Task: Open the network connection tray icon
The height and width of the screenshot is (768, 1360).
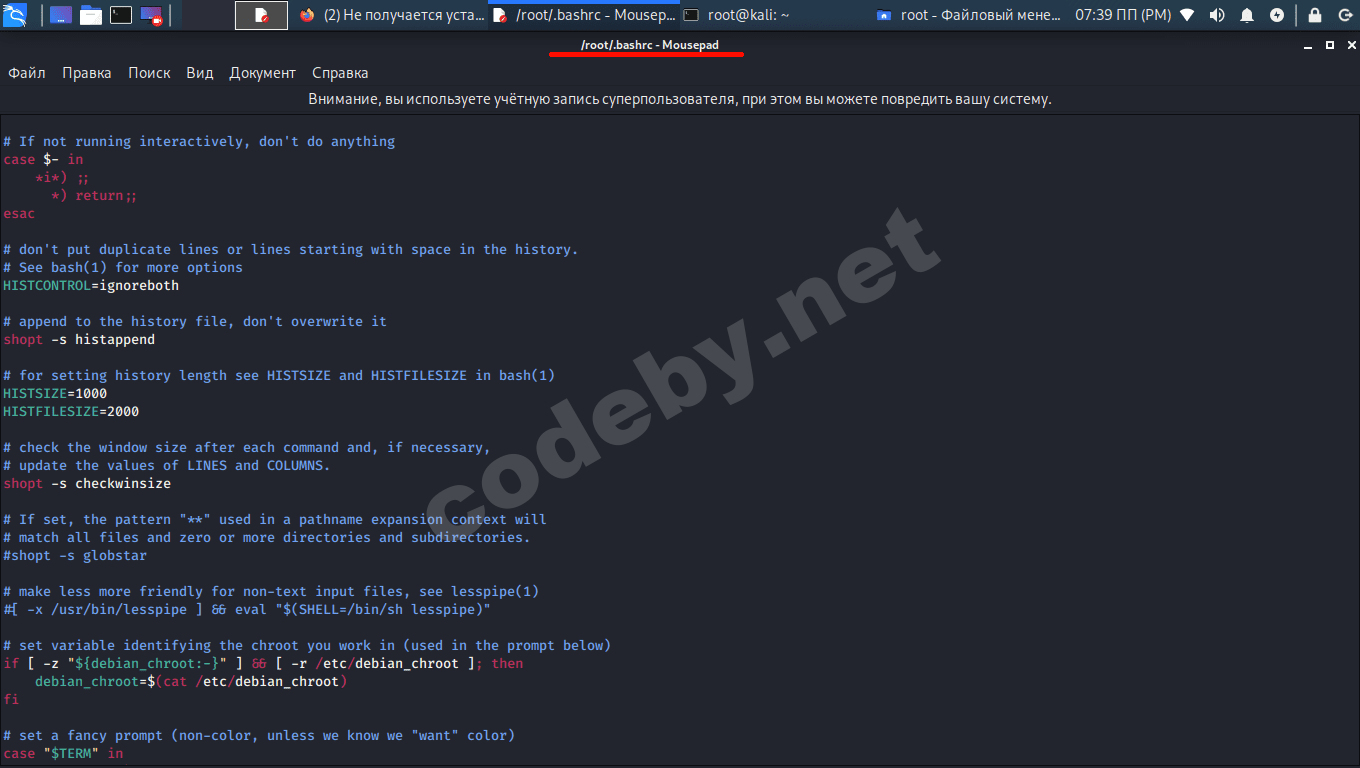Action: (1187, 15)
